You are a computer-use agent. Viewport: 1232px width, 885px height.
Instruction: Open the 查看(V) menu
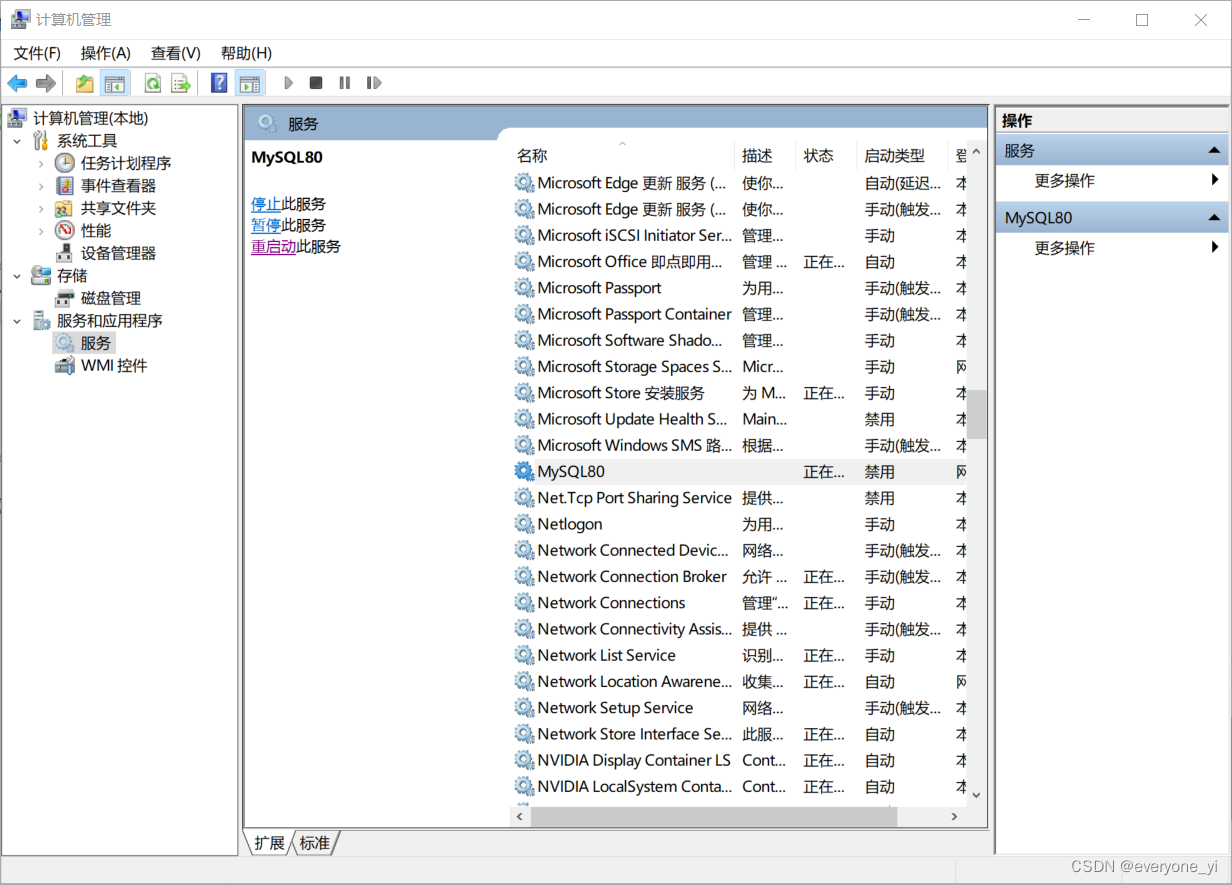click(x=176, y=53)
